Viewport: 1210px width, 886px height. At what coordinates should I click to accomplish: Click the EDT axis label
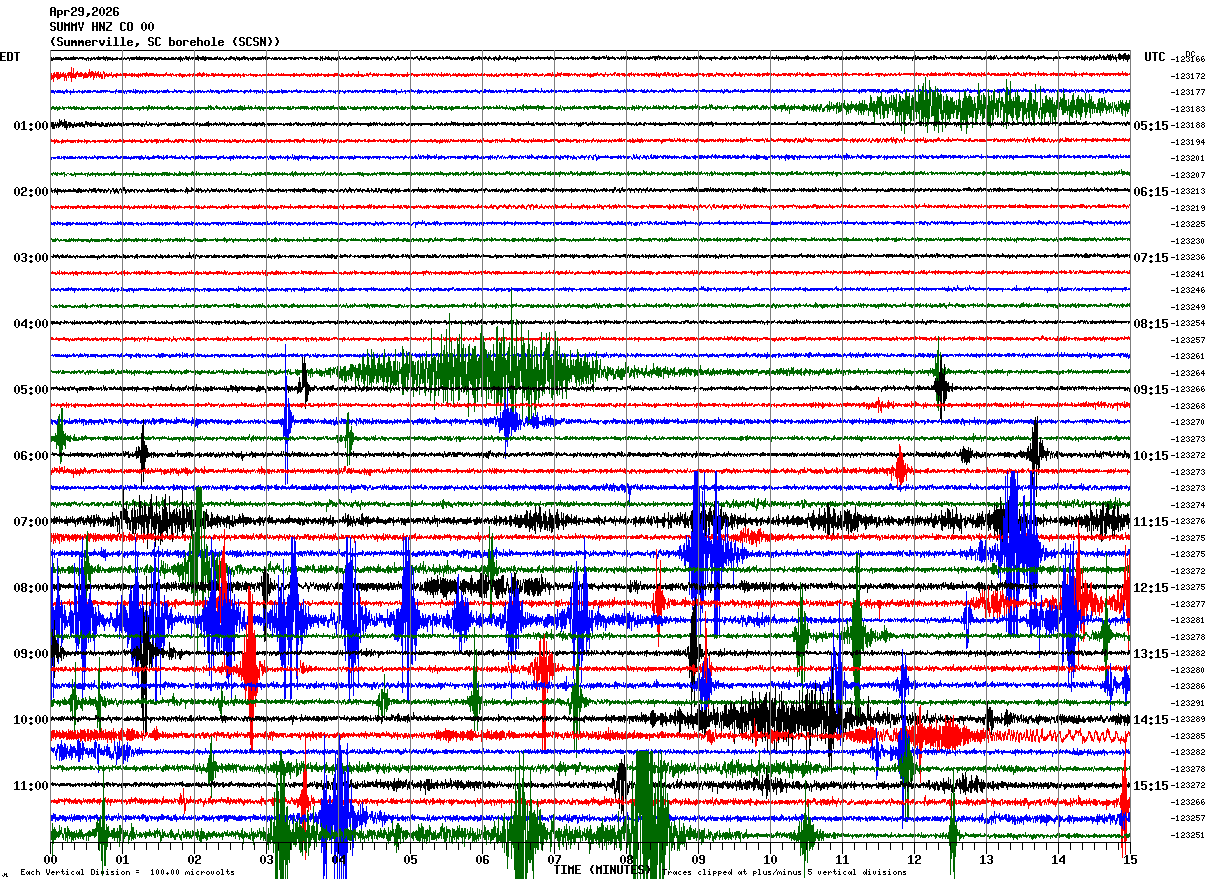pos(10,57)
